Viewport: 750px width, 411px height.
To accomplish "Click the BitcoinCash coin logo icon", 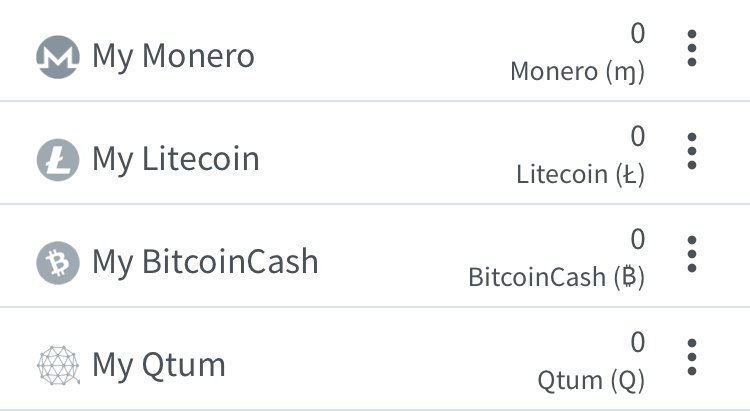I will click(58, 263).
